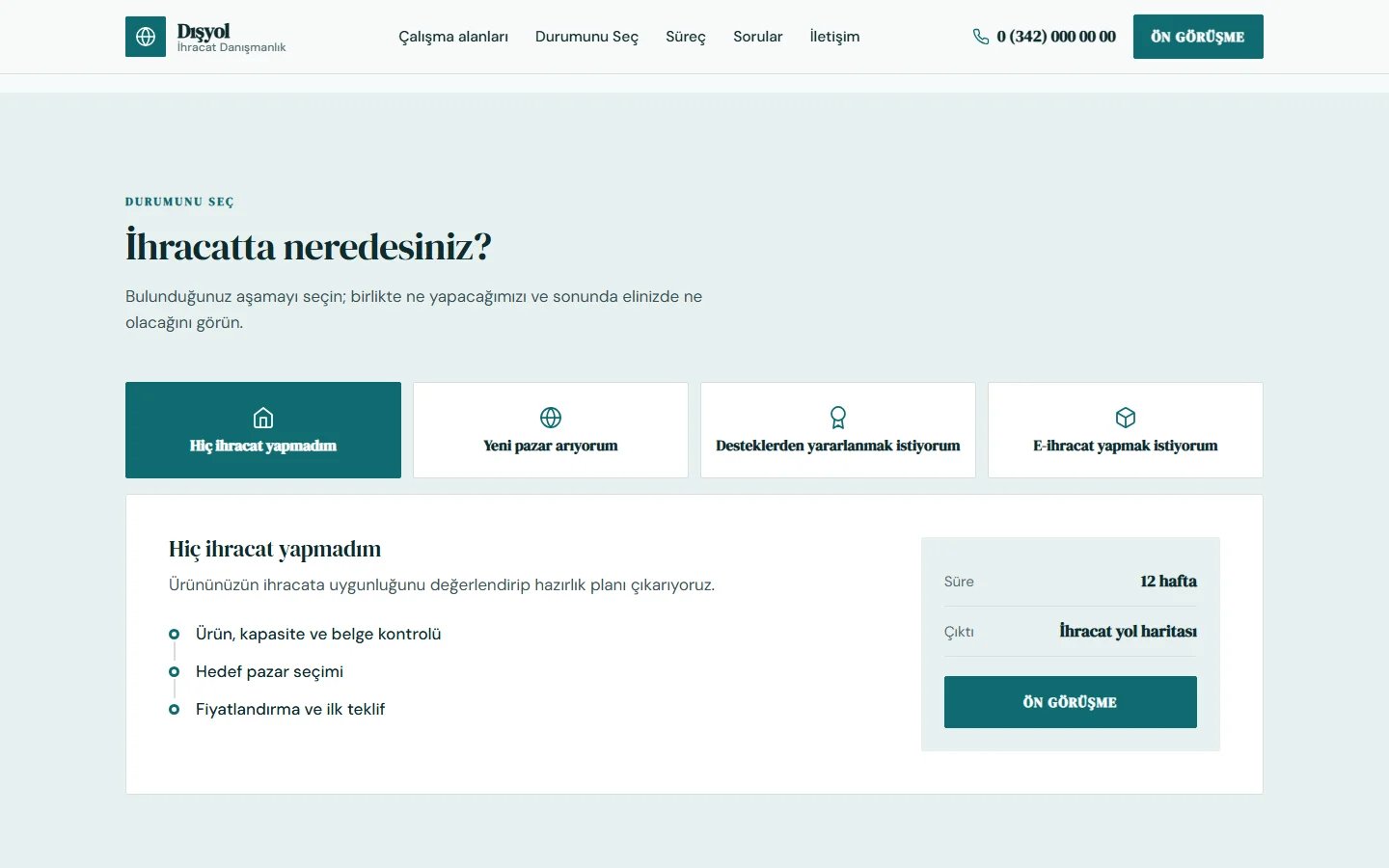Screen dimensions: 1389x868
Task: Open Çalışma alanları in the navigation
Action: pyautogui.click(x=453, y=37)
